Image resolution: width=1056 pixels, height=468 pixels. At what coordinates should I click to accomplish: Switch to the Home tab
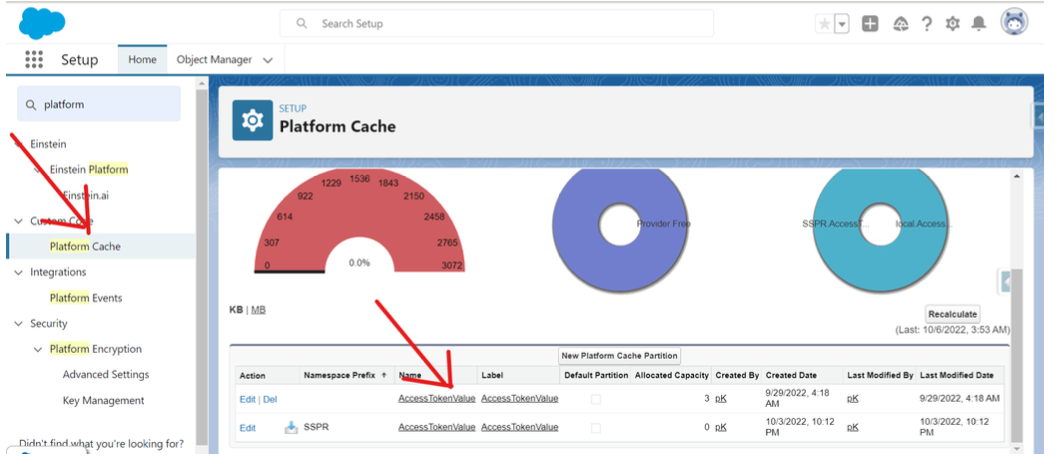click(x=142, y=60)
